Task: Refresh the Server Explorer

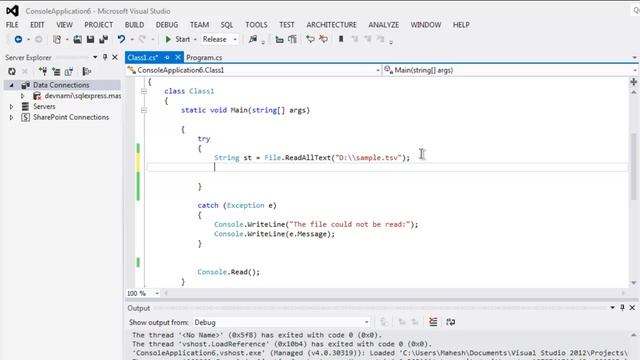Action: tap(12, 71)
